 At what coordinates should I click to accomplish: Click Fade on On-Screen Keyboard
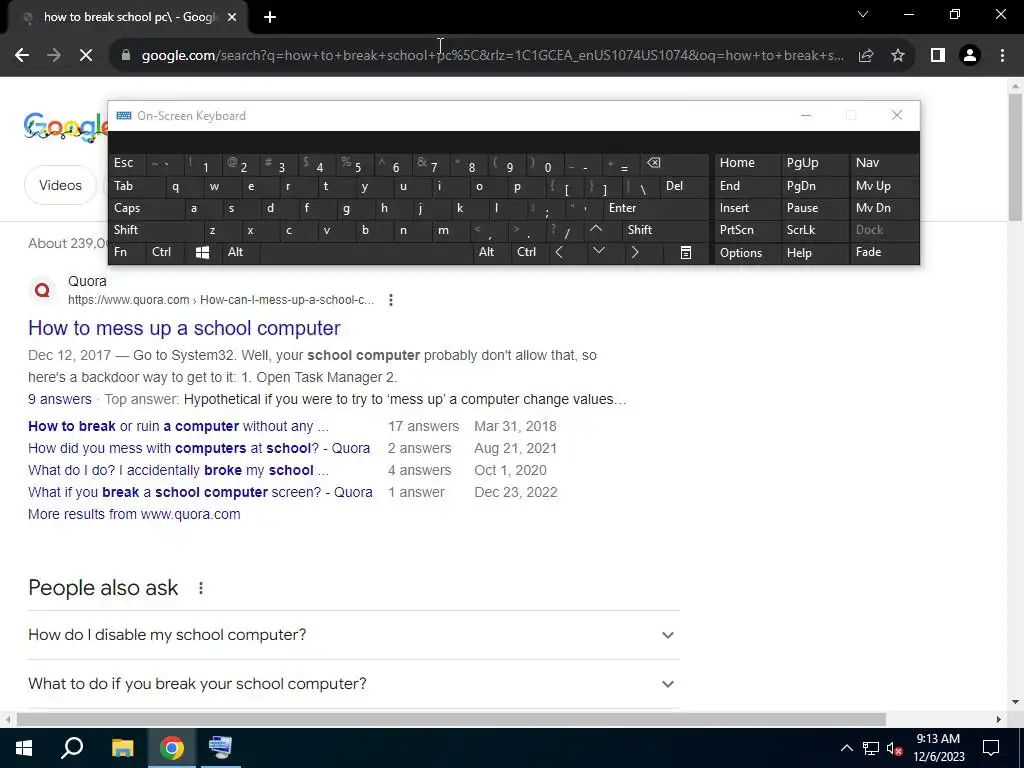[x=884, y=252]
